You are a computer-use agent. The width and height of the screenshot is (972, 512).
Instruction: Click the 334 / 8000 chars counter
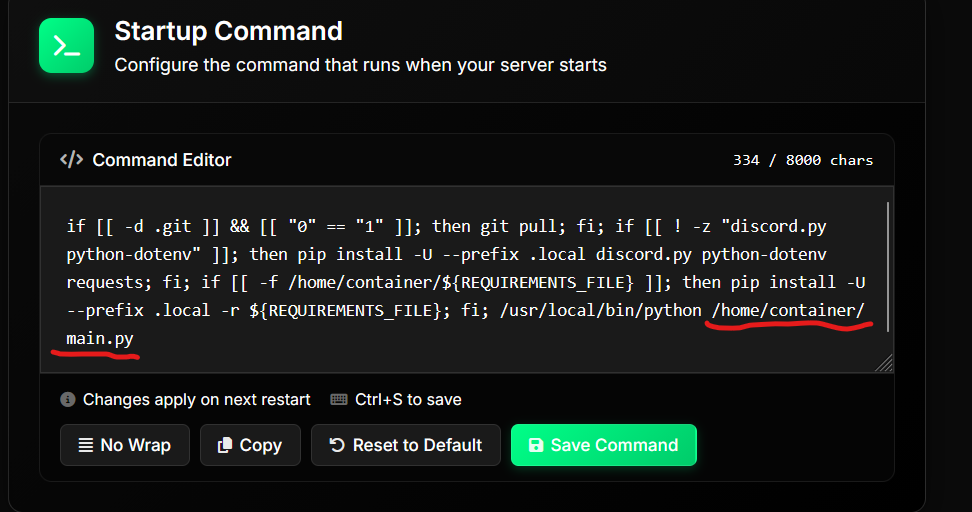pyautogui.click(x=802, y=160)
